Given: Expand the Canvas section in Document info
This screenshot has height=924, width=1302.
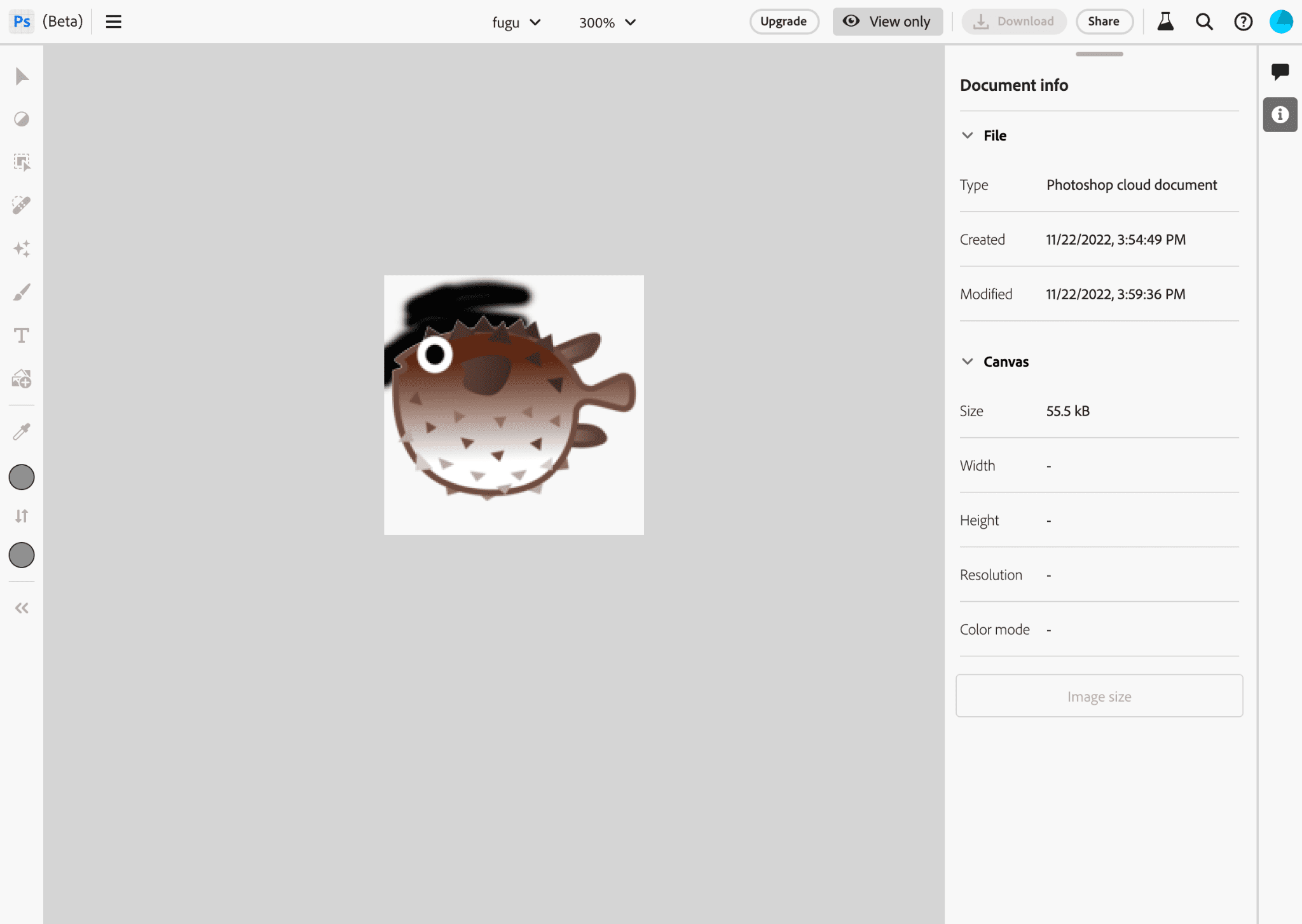Looking at the screenshot, I should click(967, 361).
